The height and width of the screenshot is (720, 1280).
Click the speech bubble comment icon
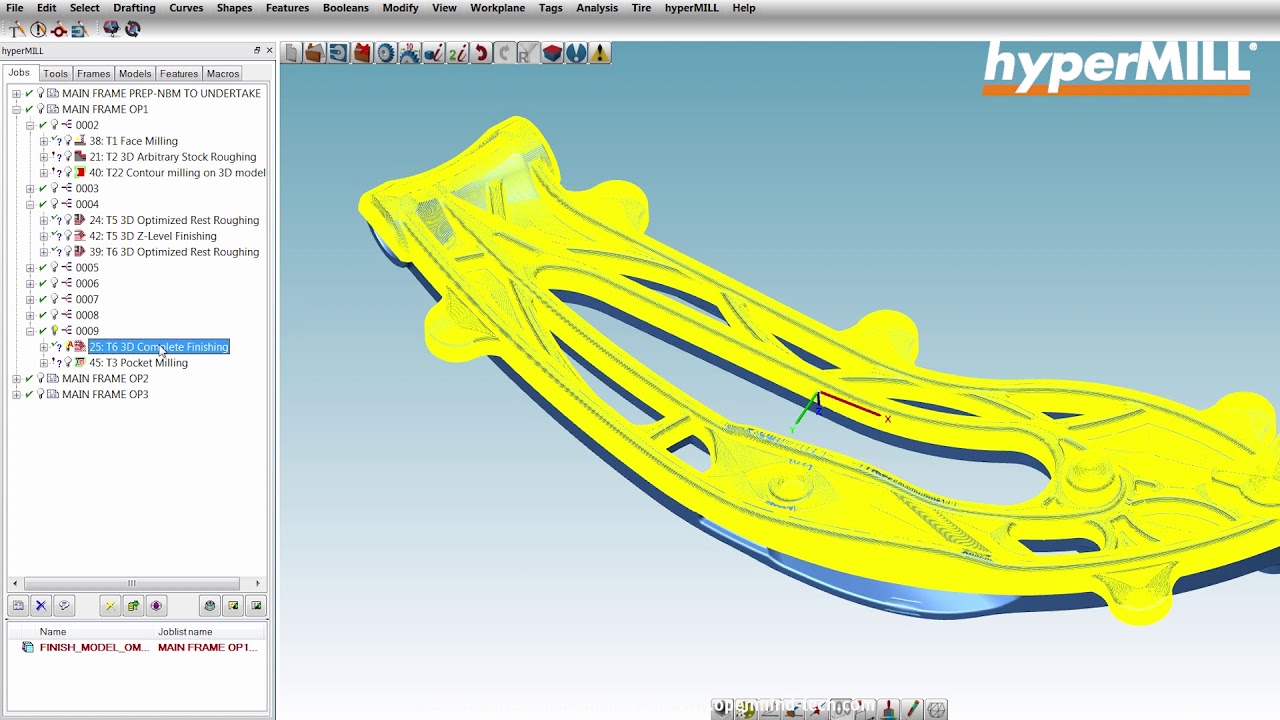[x=64, y=606]
